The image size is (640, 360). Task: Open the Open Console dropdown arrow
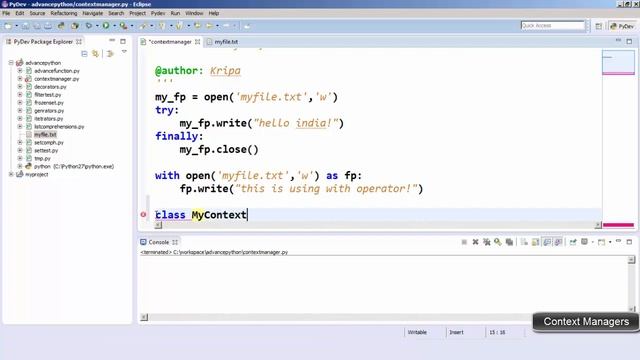pos(610,242)
